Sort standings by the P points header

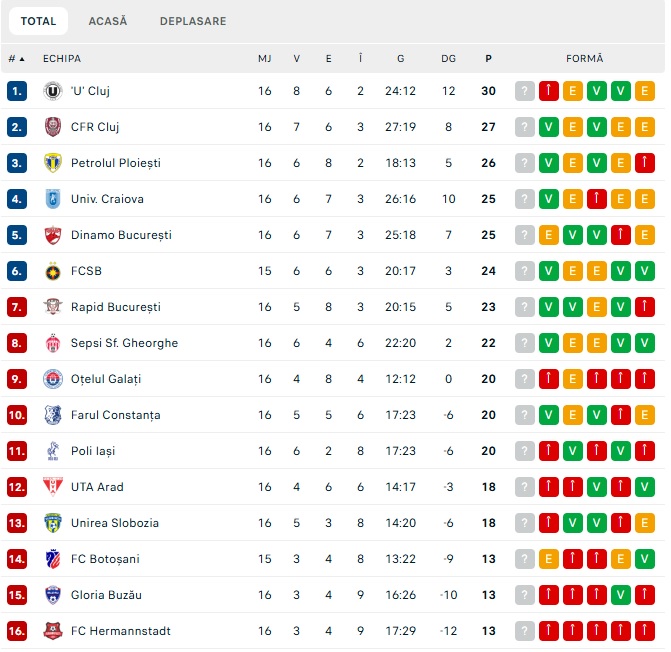point(488,59)
